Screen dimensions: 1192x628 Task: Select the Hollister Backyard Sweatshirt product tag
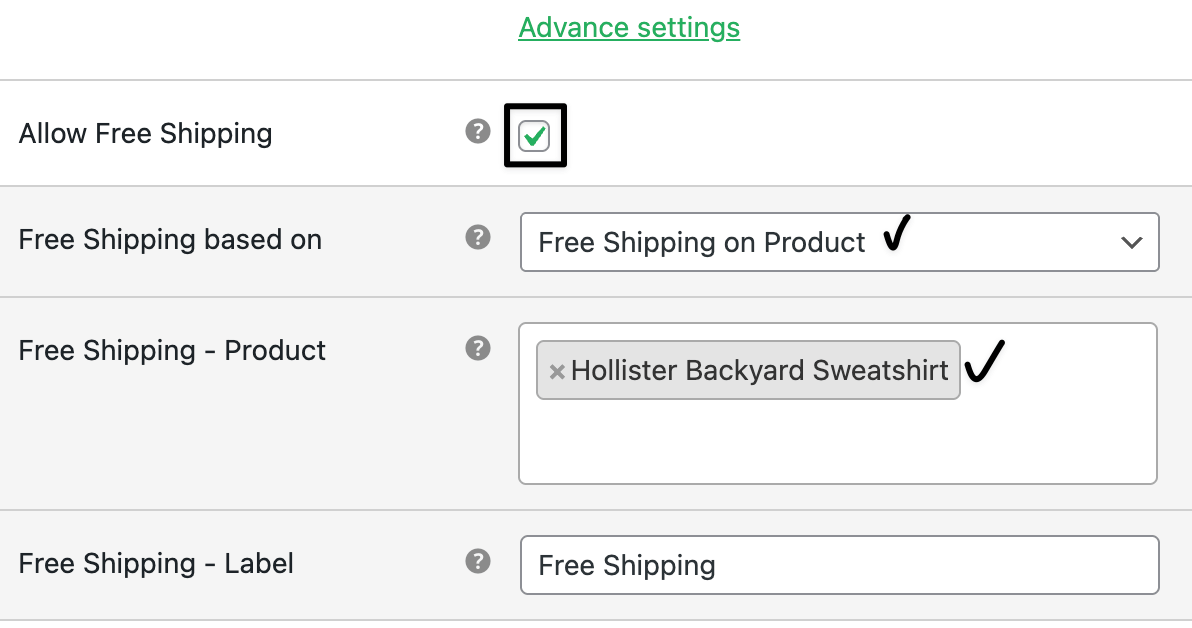tap(759, 371)
